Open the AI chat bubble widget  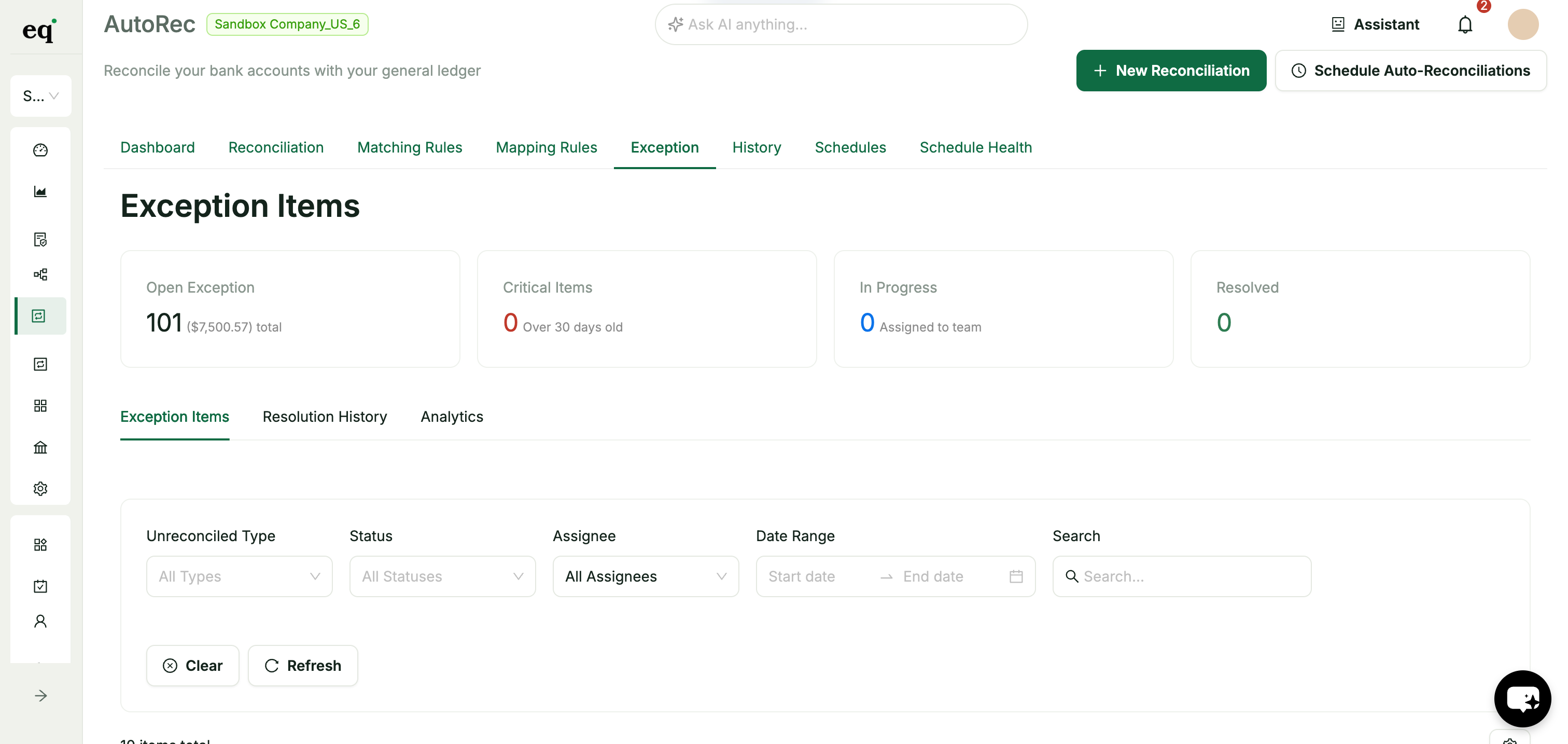1522,698
